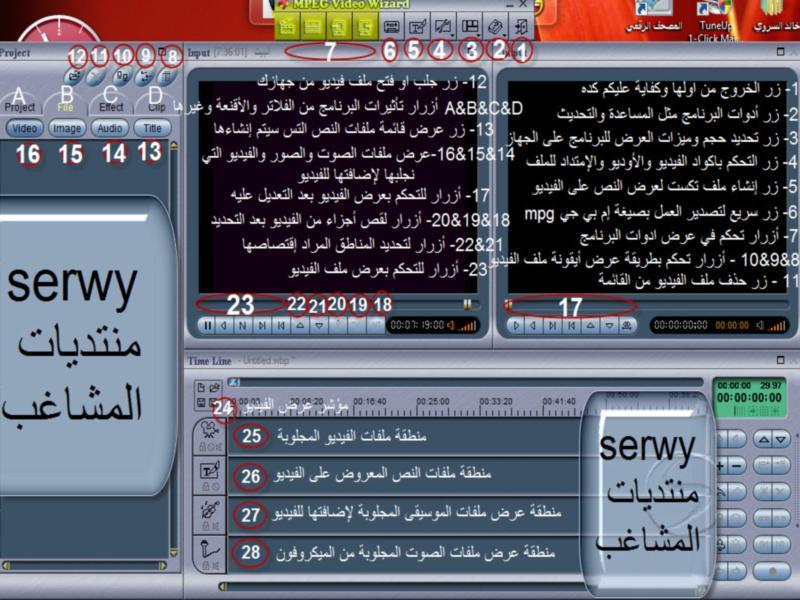The height and width of the screenshot is (600, 800).
Task: Open the Project tab
Action: pyautogui.click(x=20, y=106)
